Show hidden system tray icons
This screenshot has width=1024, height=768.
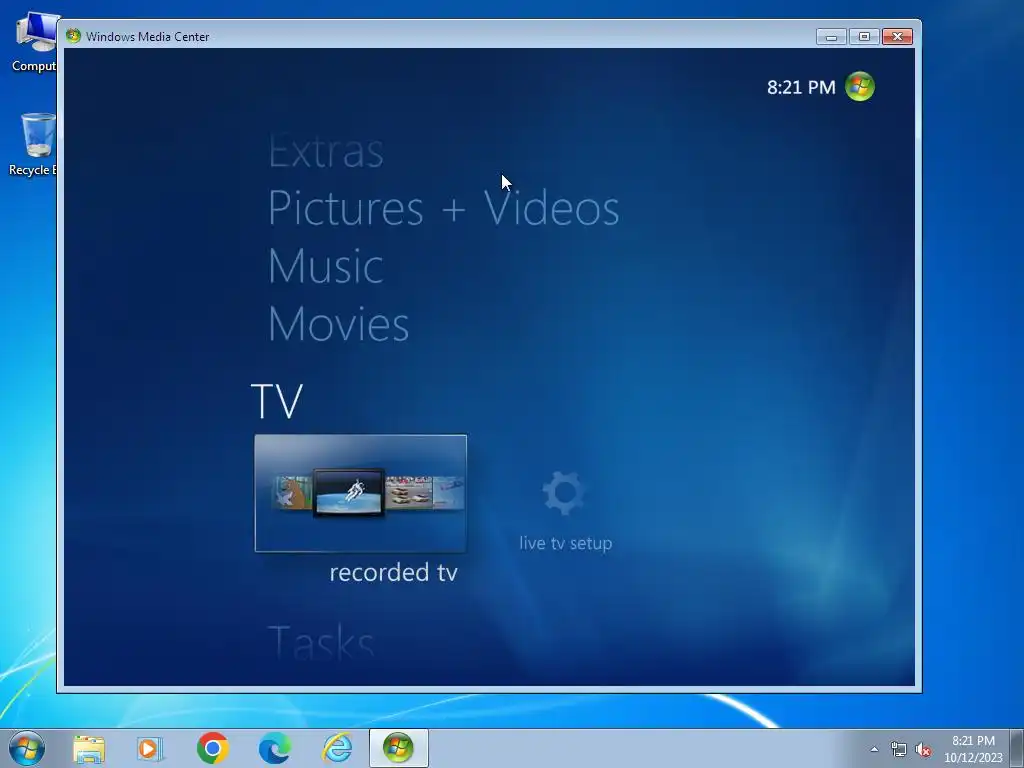(x=874, y=749)
